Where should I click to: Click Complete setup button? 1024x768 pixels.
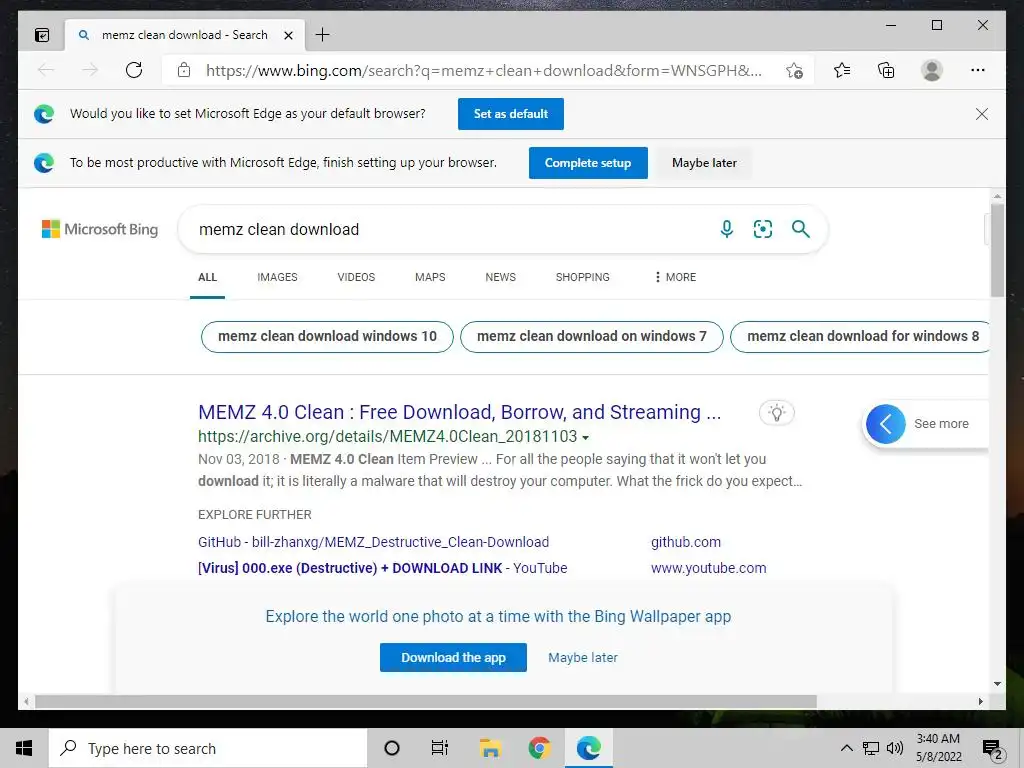(588, 163)
